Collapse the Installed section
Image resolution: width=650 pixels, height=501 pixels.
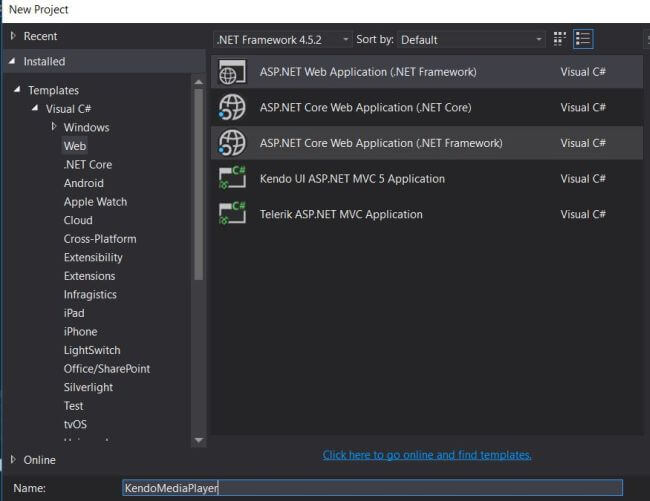[12, 61]
